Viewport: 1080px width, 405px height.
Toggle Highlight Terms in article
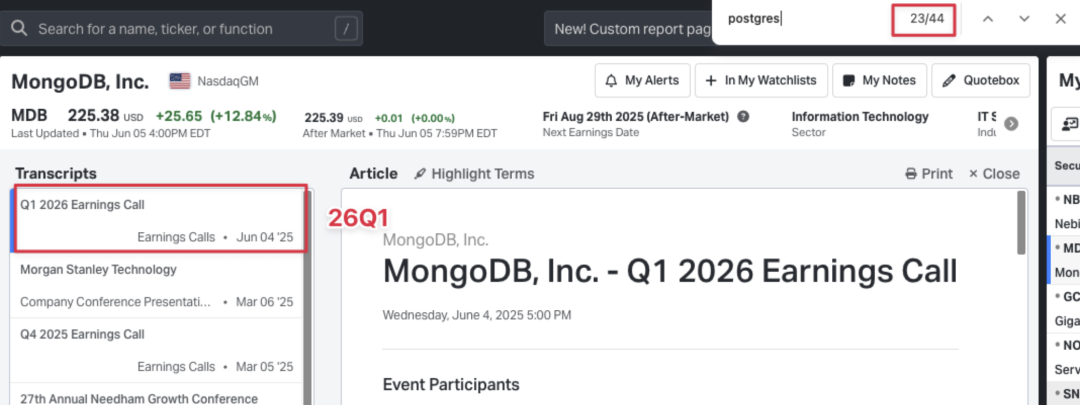pyautogui.click(x=473, y=174)
